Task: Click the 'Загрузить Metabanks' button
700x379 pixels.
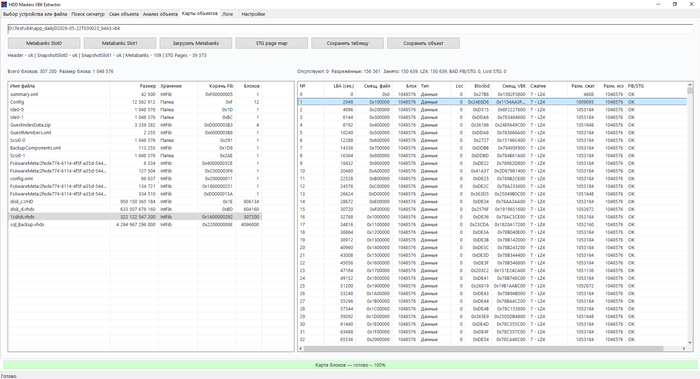Action: pyautogui.click(x=196, y=43)
